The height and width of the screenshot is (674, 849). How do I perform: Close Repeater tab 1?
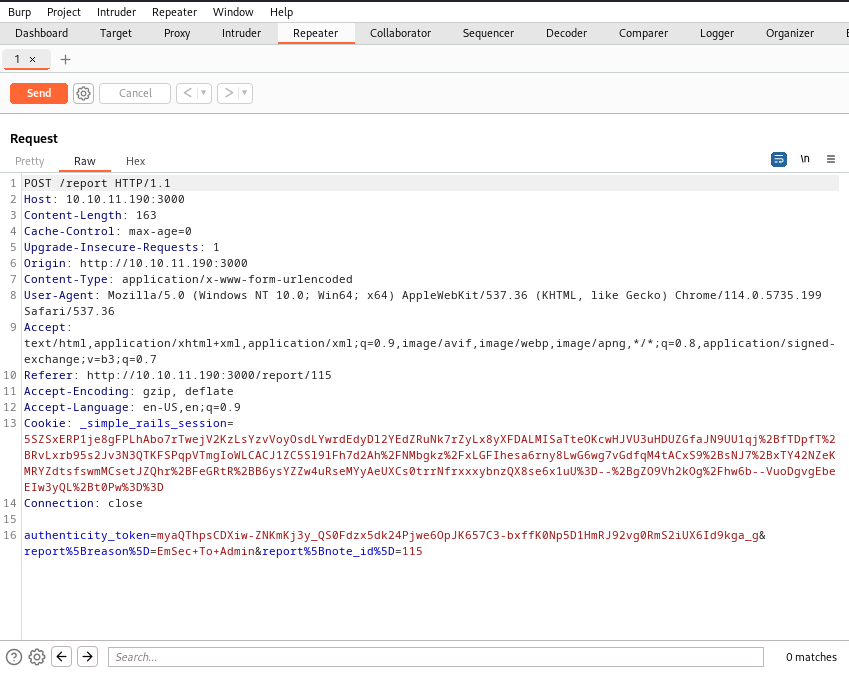pyautogui.click(x=32, y=59)
